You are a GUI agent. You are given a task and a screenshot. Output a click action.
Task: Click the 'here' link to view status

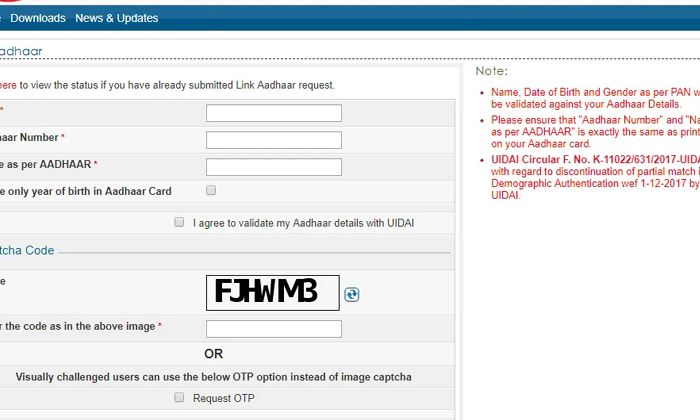(8, 85)
